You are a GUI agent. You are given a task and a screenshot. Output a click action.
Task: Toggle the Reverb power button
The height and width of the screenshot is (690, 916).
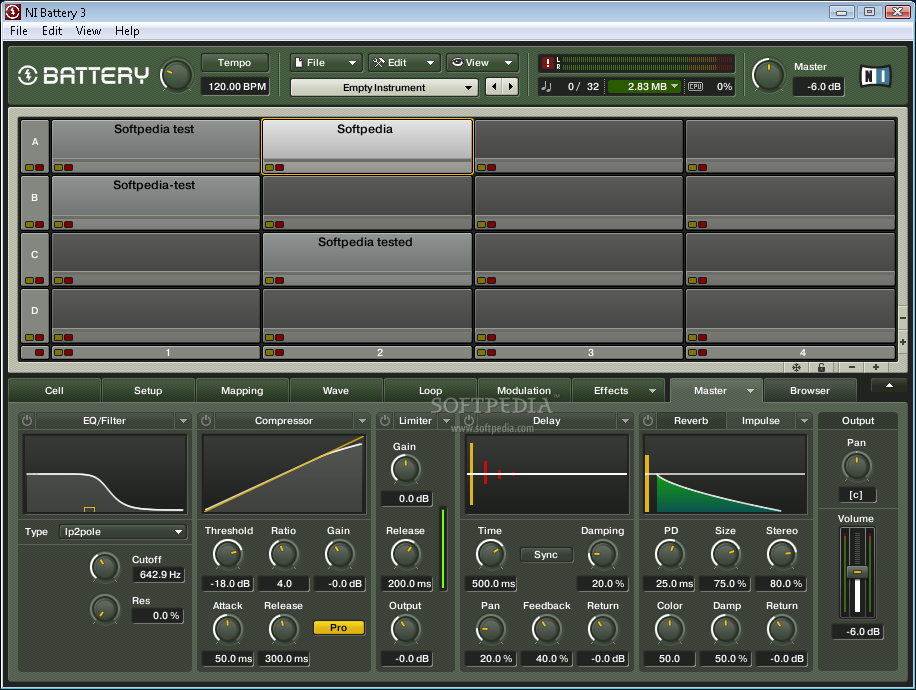pos(647,421)
